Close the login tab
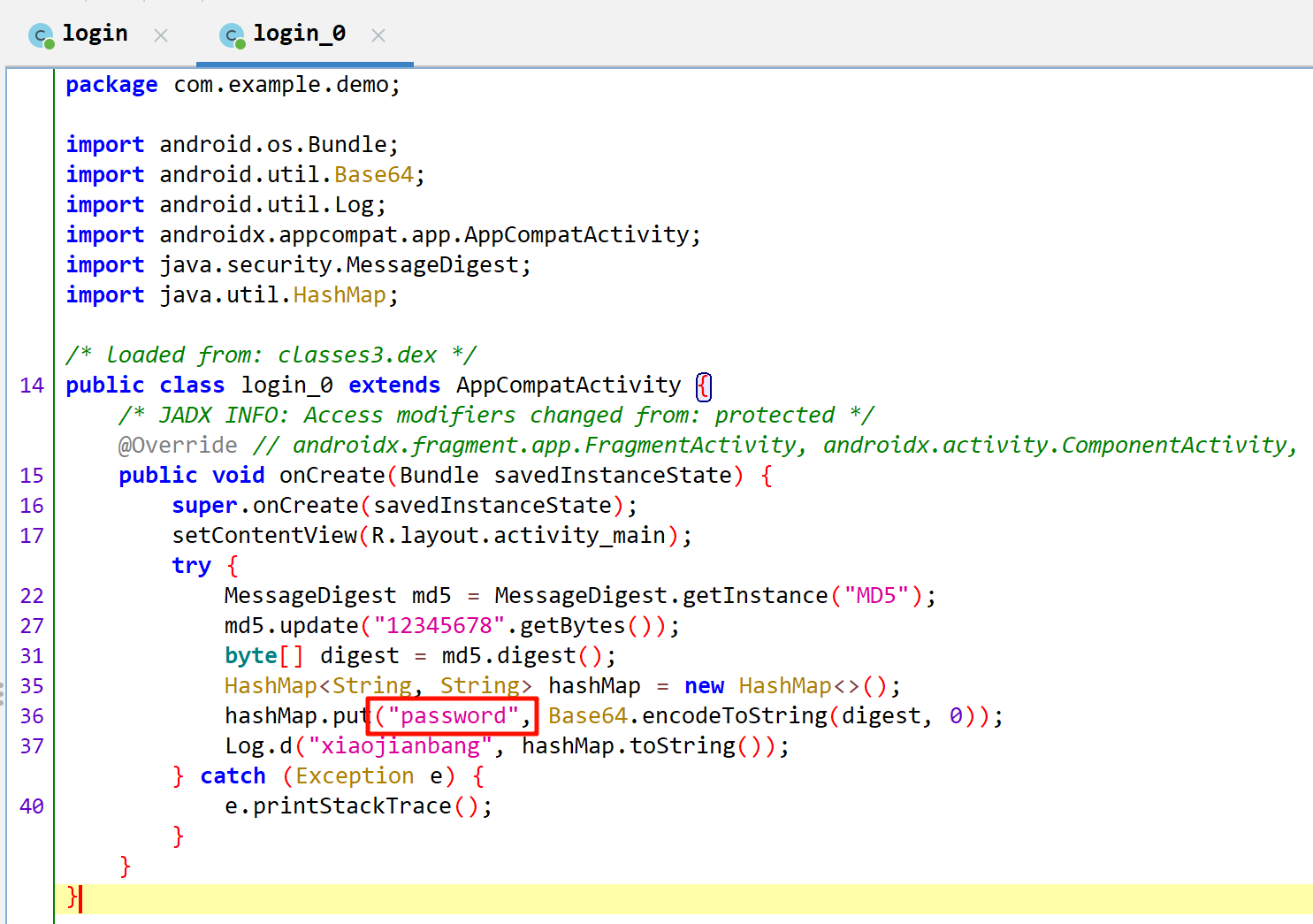Screen dimensions: 1313x924 click(x=161, y=35)
